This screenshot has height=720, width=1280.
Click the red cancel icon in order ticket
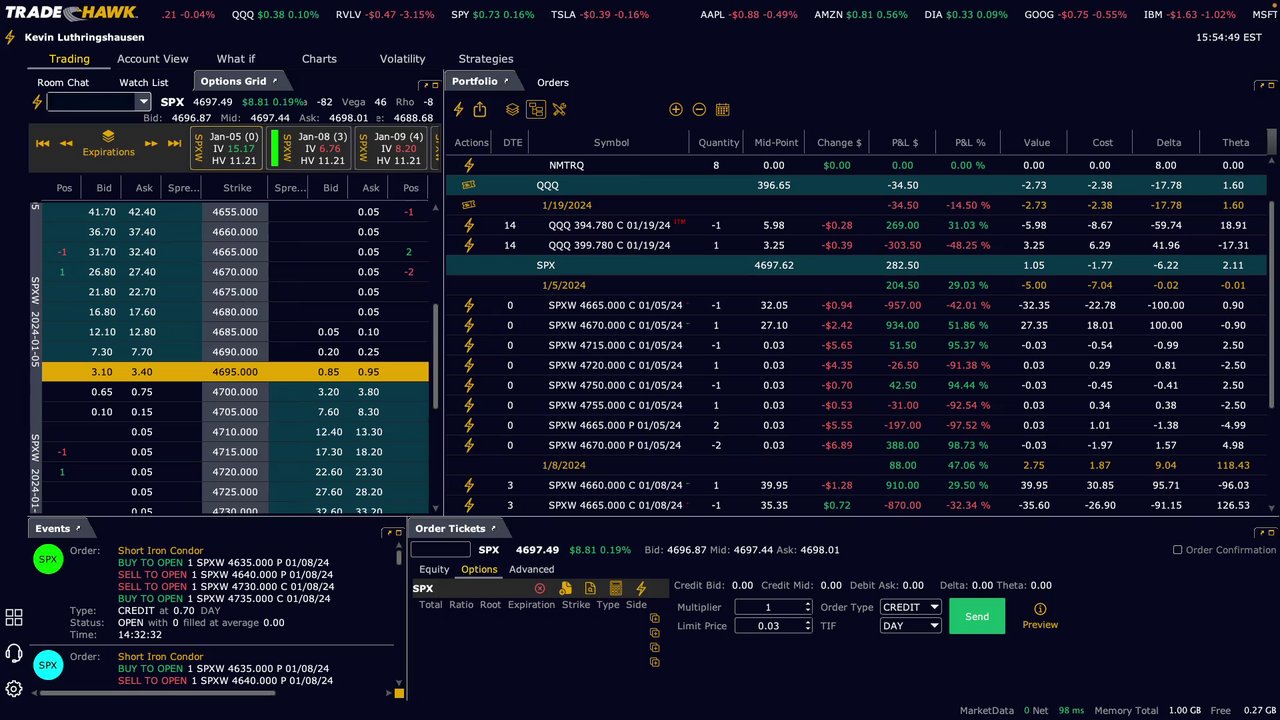click(x=540, y=588)
